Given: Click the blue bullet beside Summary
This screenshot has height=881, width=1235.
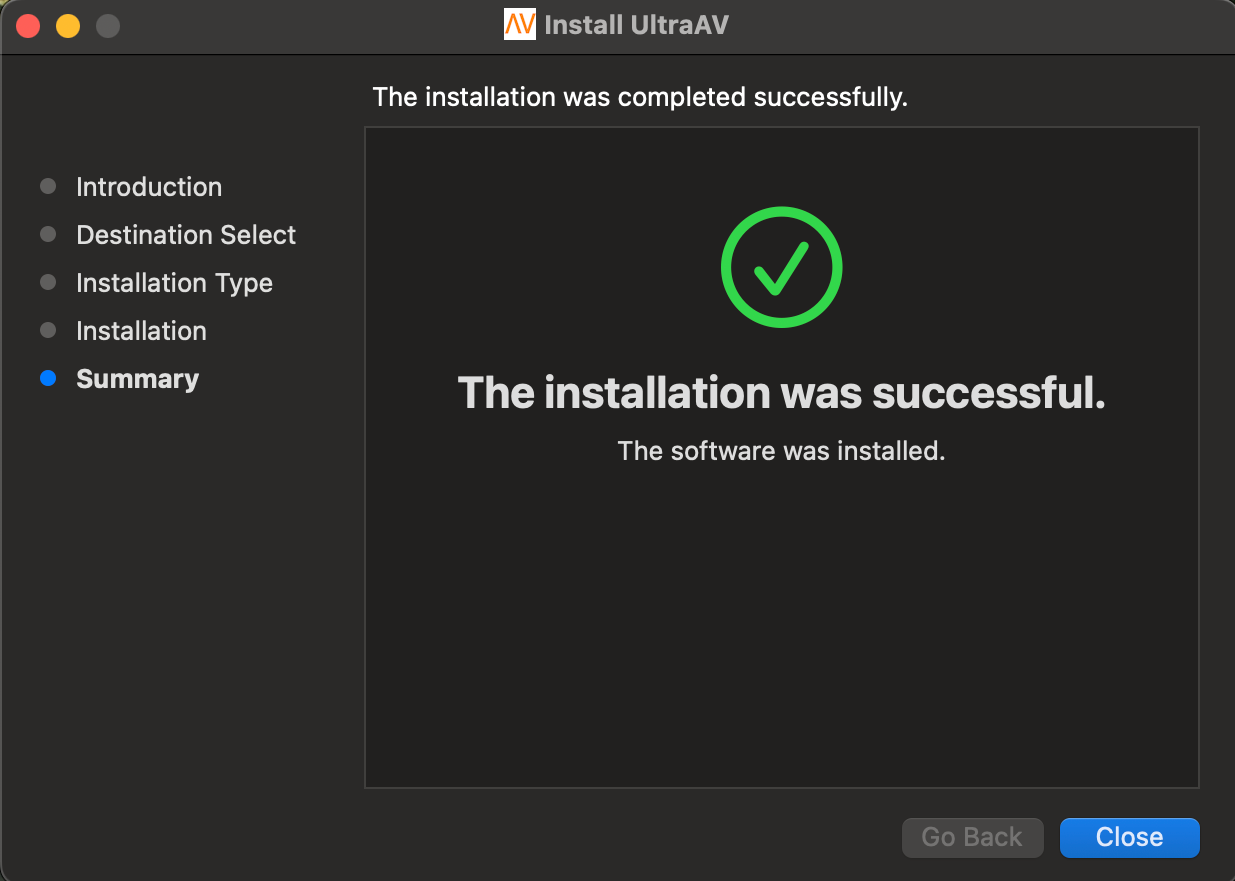Looking at the screenshot, I should (47, 379).
